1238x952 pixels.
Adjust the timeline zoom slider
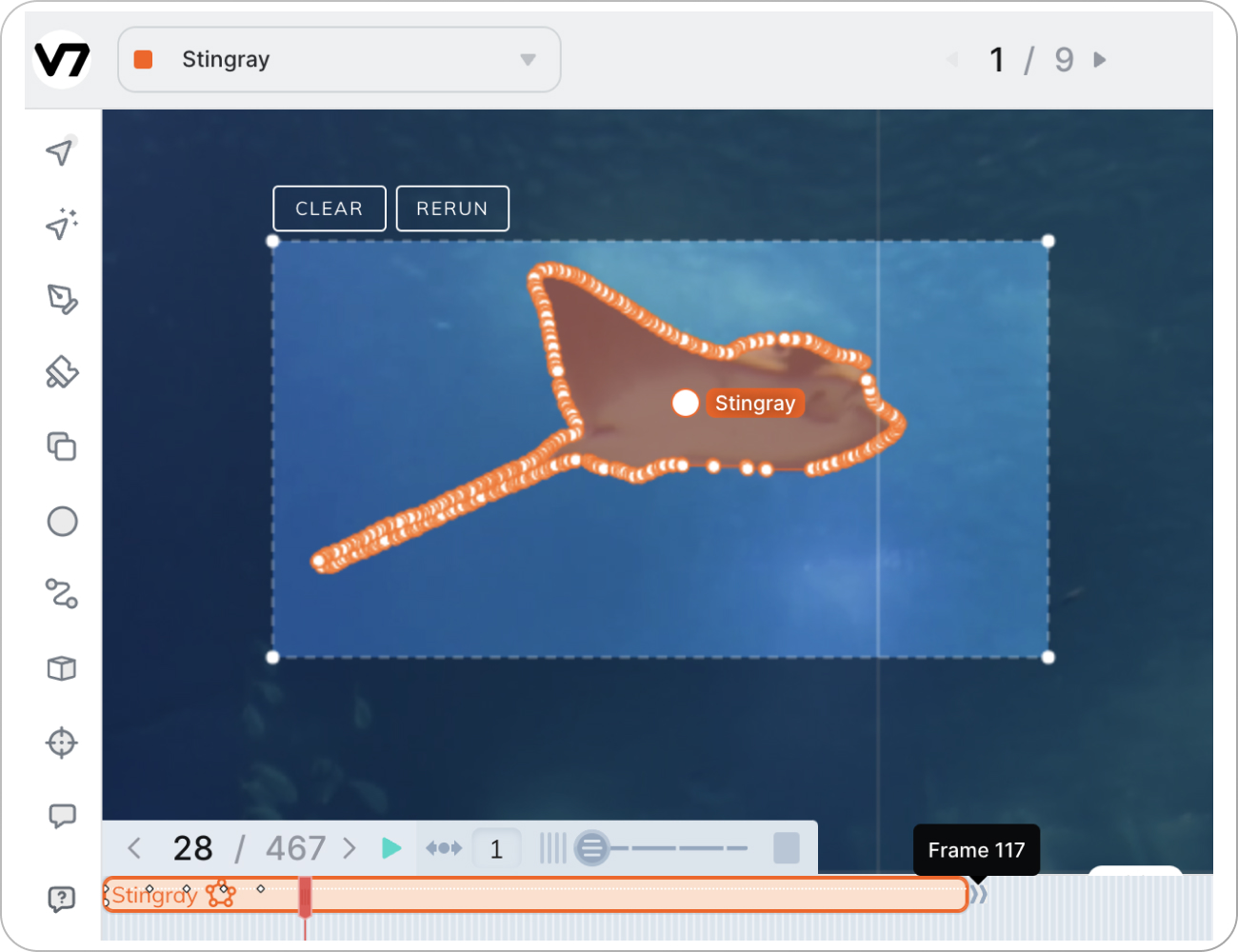(591, 847)
